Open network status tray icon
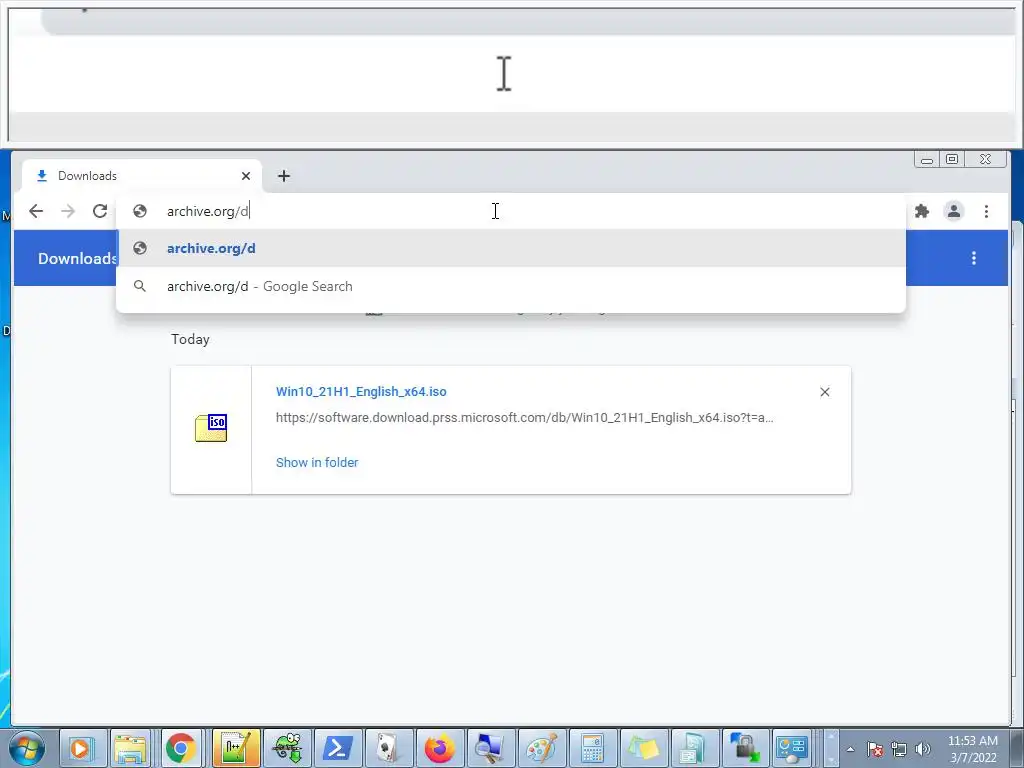Viewport: 1024px width, 768px height. coord(899,749)
